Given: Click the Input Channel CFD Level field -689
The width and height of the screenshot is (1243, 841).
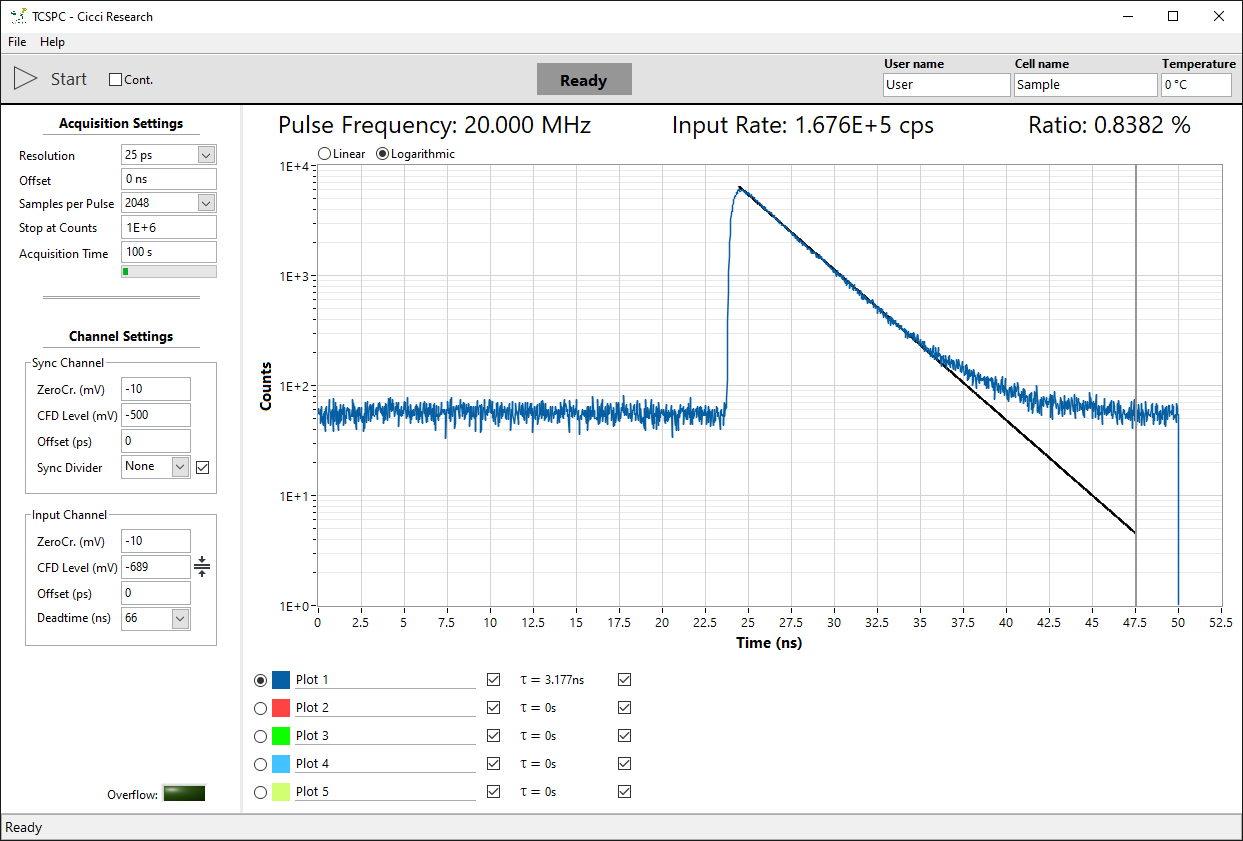Looking at the screenshot, I should [x=156, y=567].
